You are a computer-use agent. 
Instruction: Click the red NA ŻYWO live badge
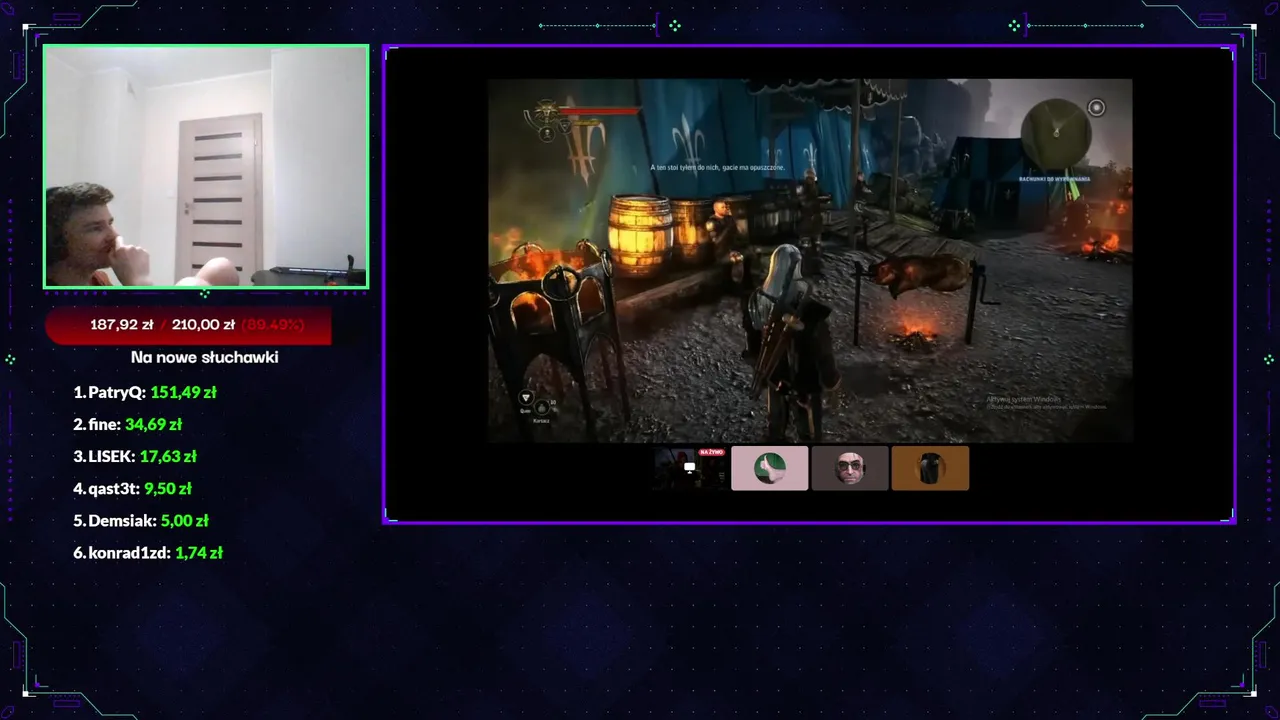tap(711, 452)
